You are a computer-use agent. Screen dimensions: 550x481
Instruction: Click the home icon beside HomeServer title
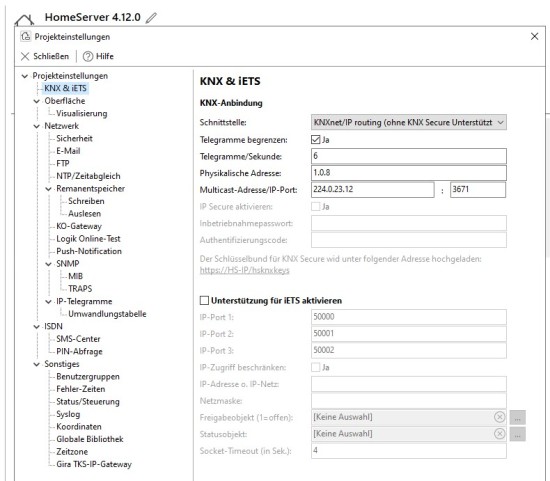(x=25, y=19)
